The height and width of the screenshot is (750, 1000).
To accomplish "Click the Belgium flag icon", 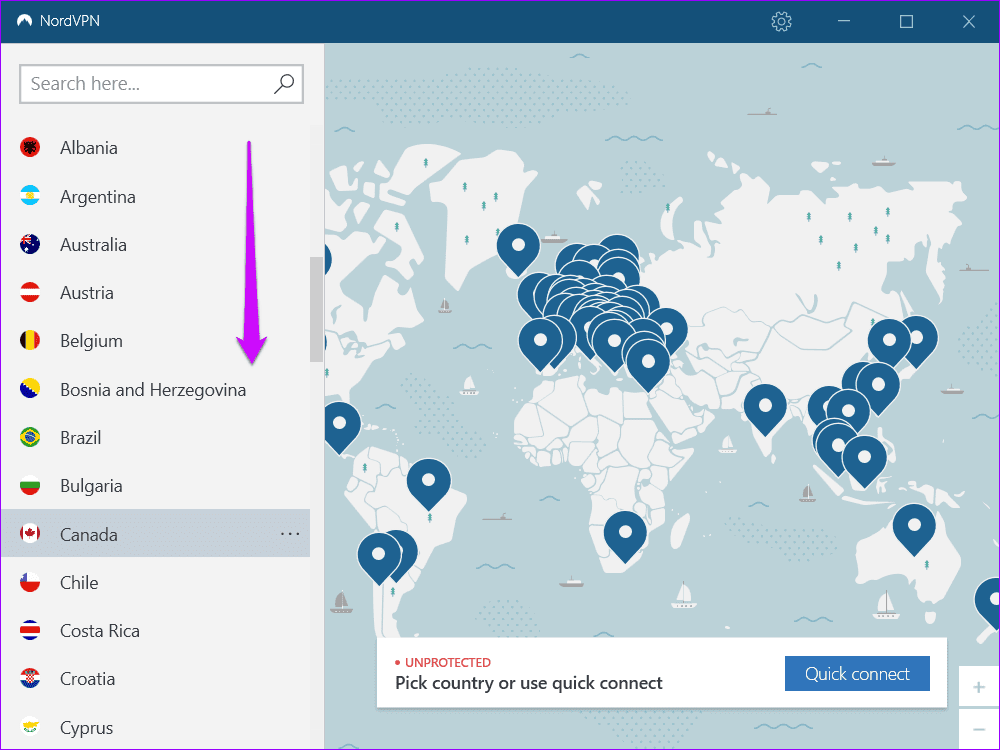I will click(x=30, y=341).
